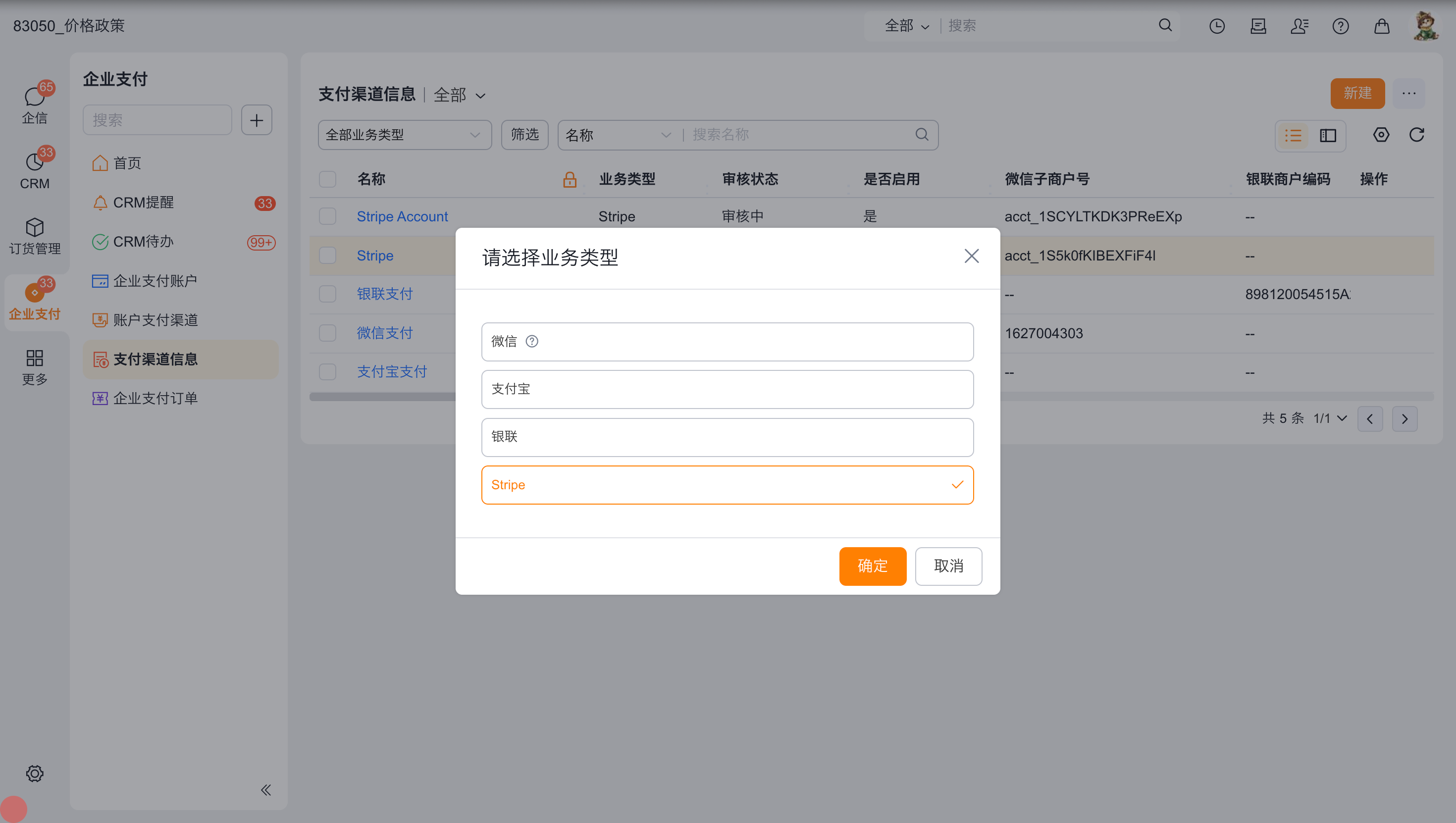Image resolution: width=1456 pixels, height=823 pixels.
Task: Check the Stripe Account row checkbox
Action: click(x=327, y=216)
